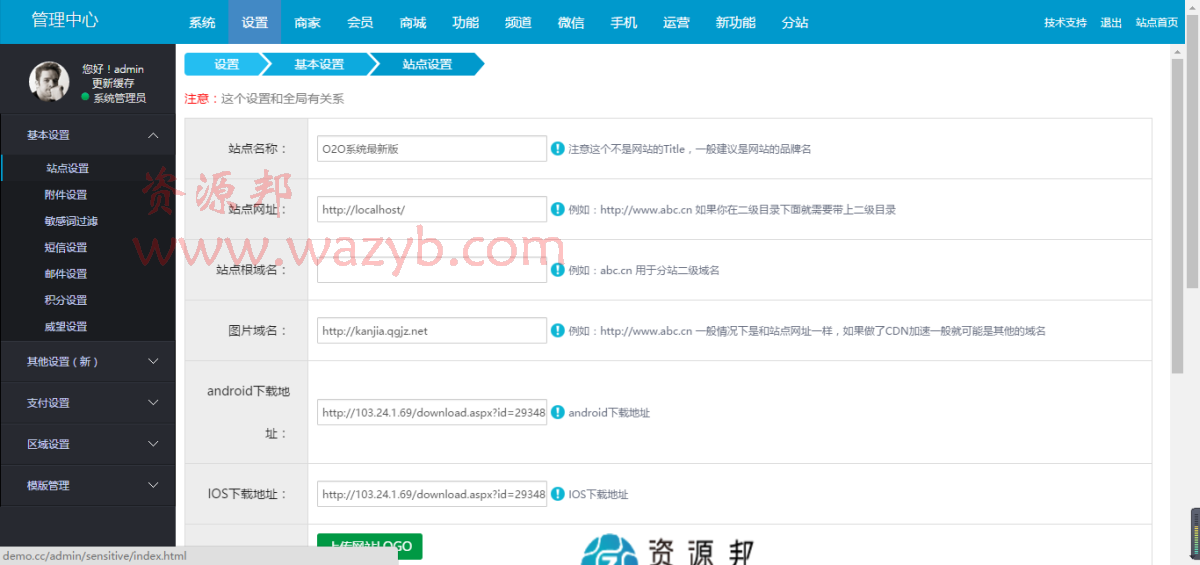Image resolution: width=1200 pixels, height=565 pixels.
Task: Focus the empty 站点根域名 input field
Action: tap(432, 269)
